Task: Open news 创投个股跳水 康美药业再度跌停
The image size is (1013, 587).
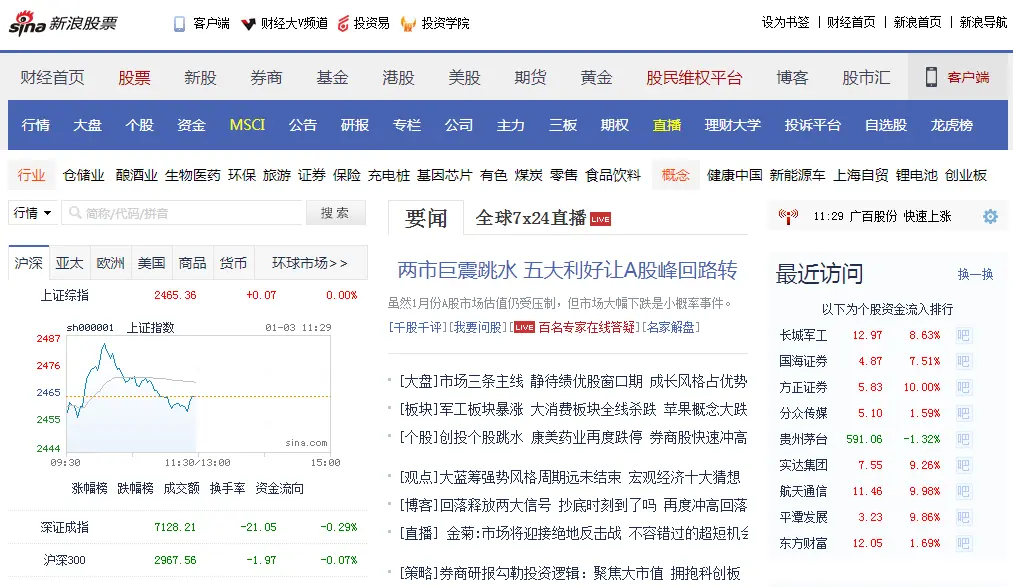Action: 541,438
